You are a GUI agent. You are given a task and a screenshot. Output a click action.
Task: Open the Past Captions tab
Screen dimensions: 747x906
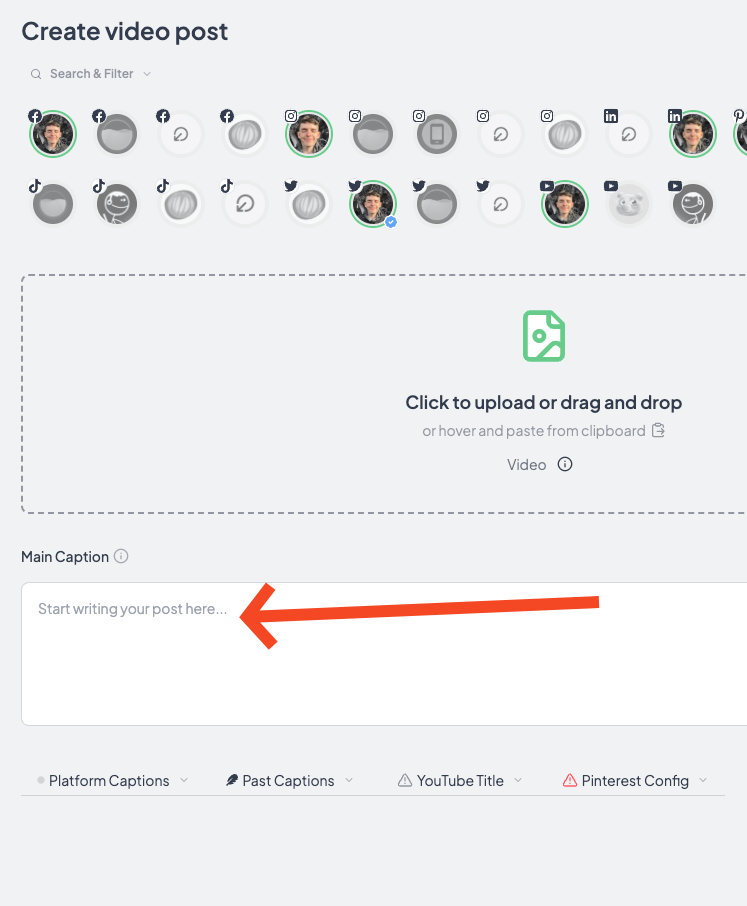point(289,781)
